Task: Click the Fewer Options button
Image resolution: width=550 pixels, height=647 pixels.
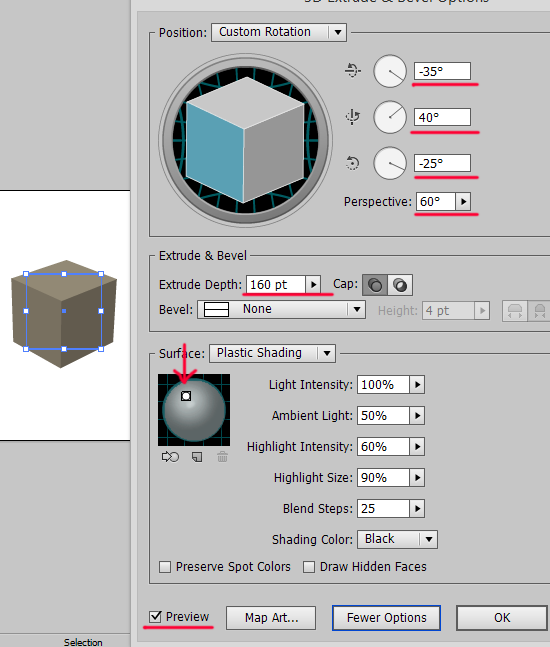Action: 387,618
